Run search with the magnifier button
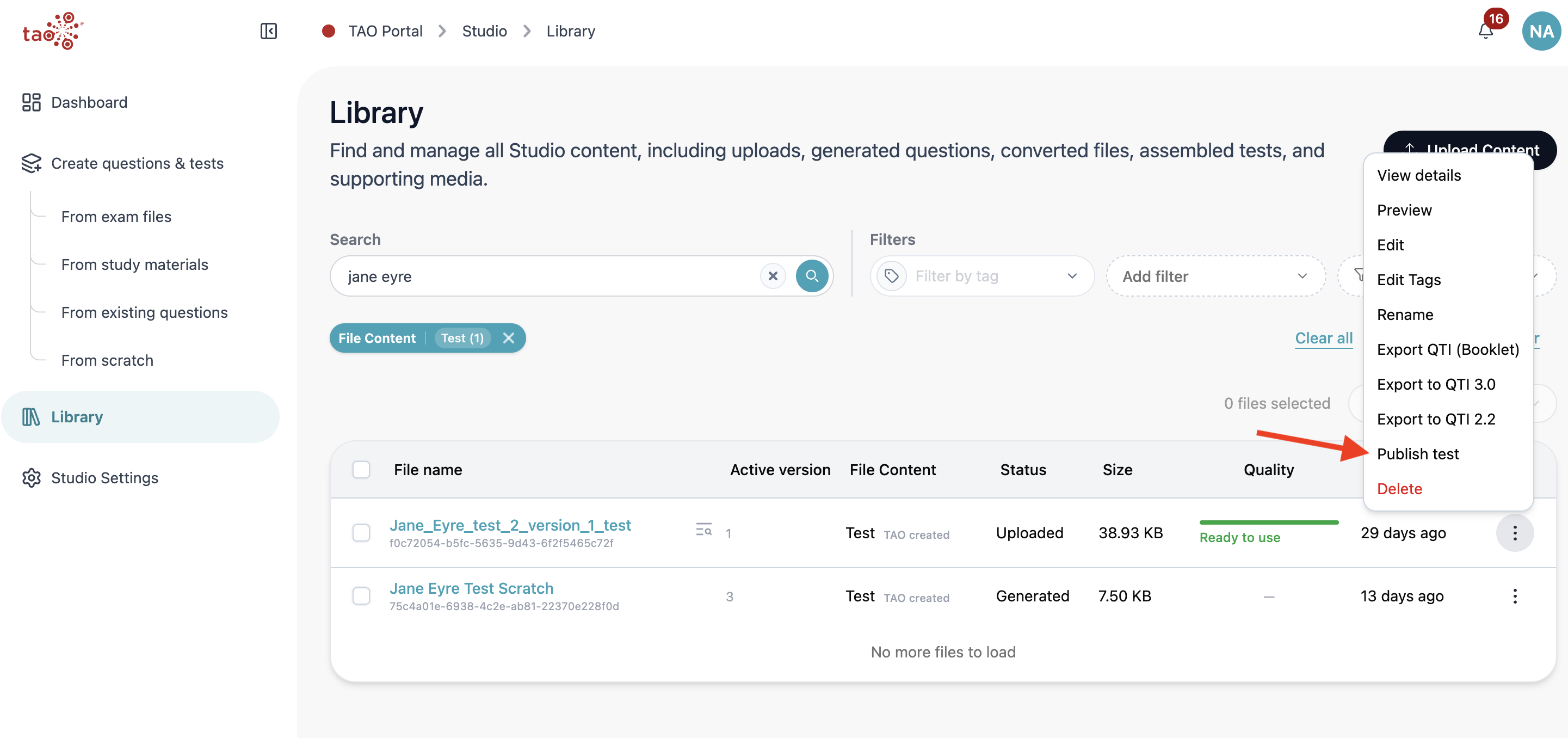1568x738 pixels. click(811, 276)
